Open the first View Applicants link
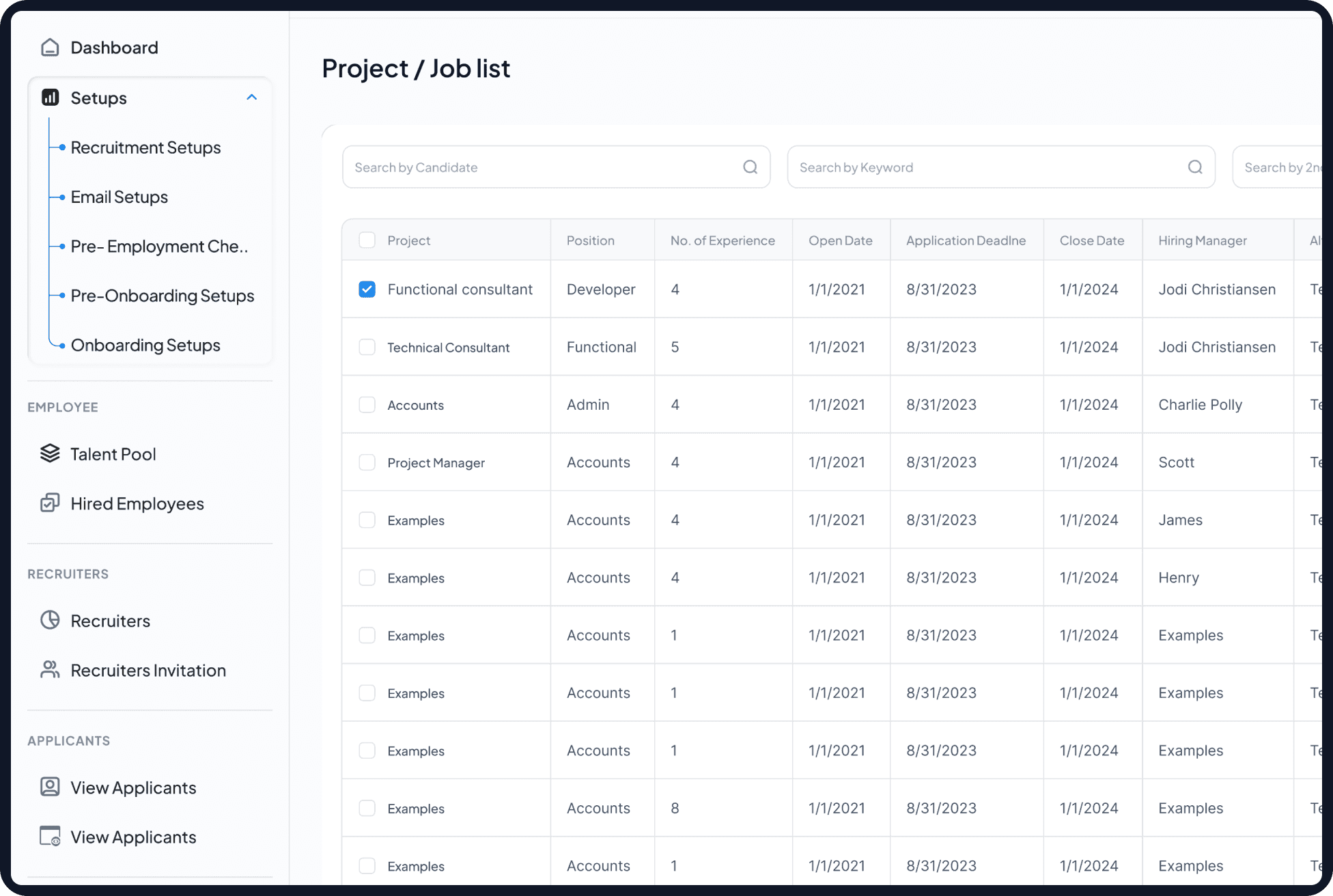Image resolution: width=1333 pixels, height=896 pixels. point(133,787)
